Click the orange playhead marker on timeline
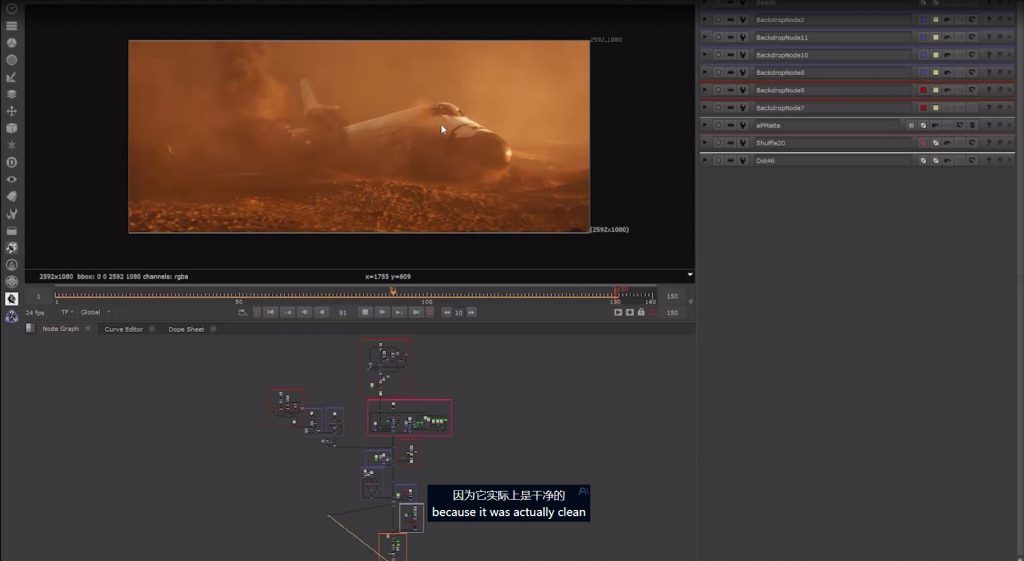This screenshot has width=1024, height=561. 392,291
